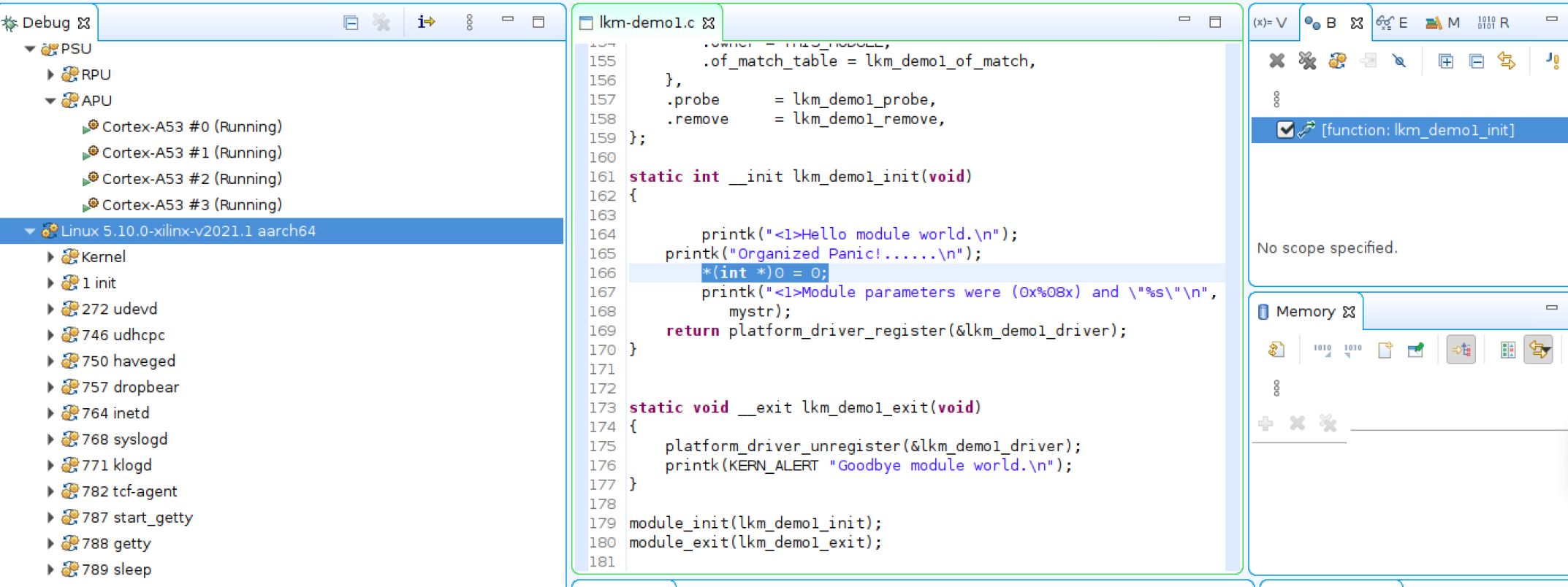Toggle instruction stepping mode in Debug toolbar
1568x587 pixels.
(426, 22)
